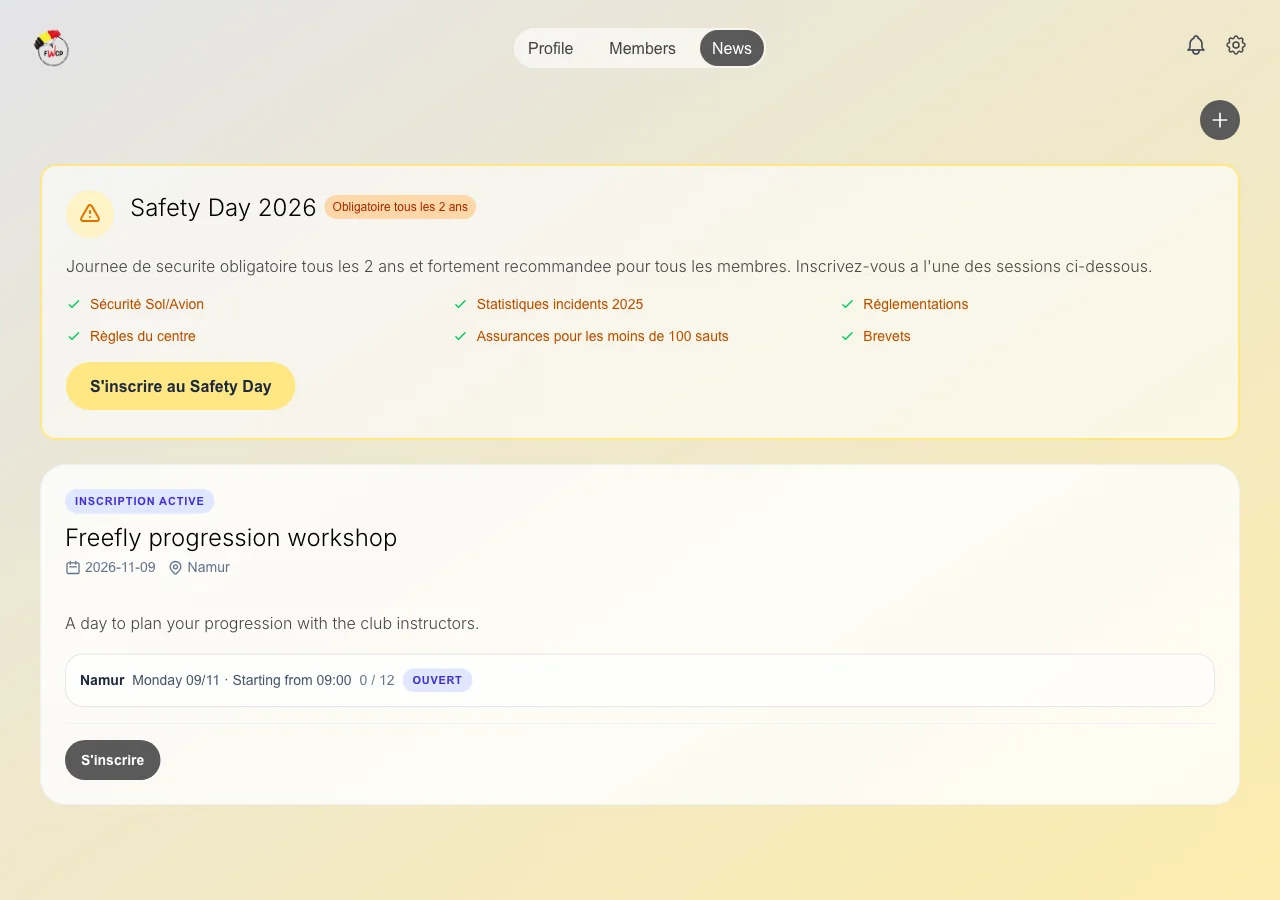Click the Brevets item text
This screenshot has height=900, width=1280.
click(887, 336)
